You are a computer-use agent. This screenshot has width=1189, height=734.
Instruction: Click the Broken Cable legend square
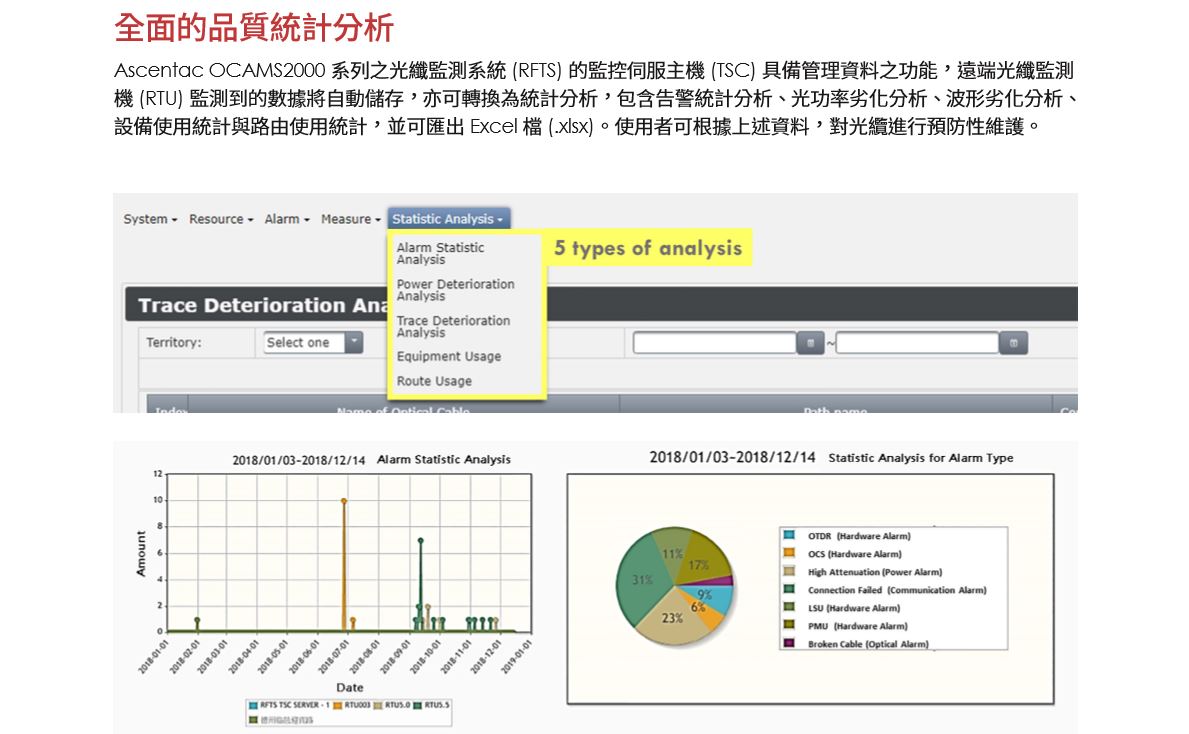pyautogui.click(x=789, y=644)
